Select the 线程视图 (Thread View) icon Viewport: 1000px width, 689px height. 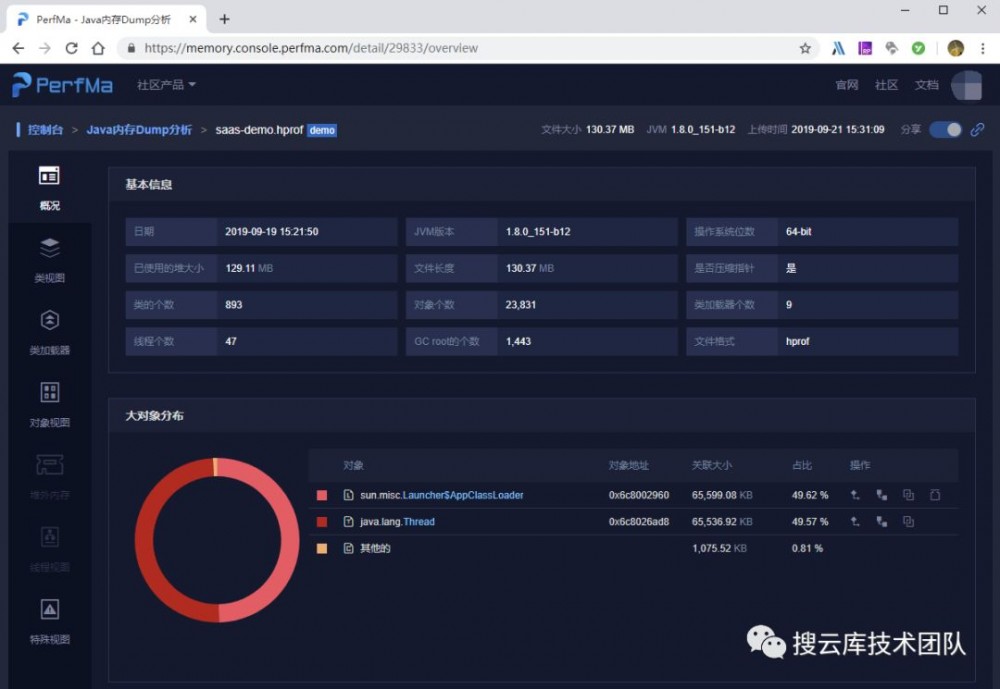click(x=49, y=548)
